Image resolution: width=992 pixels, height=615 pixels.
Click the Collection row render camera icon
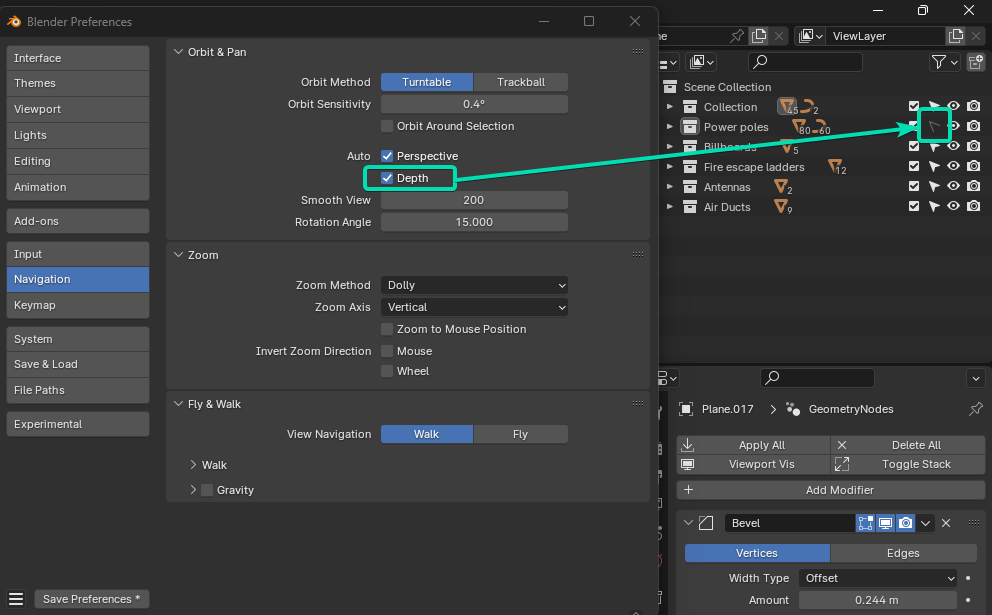click(974, 106)
